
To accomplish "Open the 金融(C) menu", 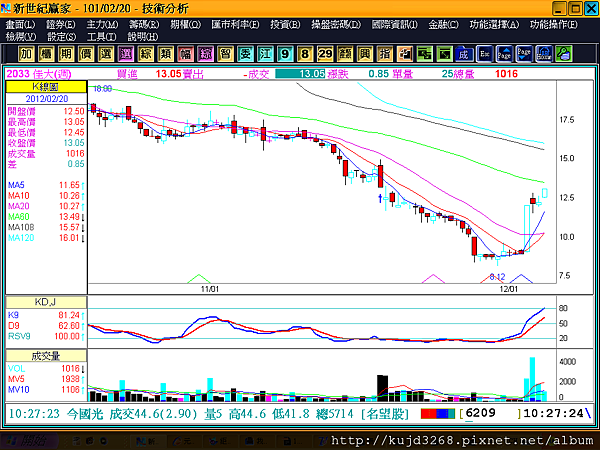I will [443, 25].
